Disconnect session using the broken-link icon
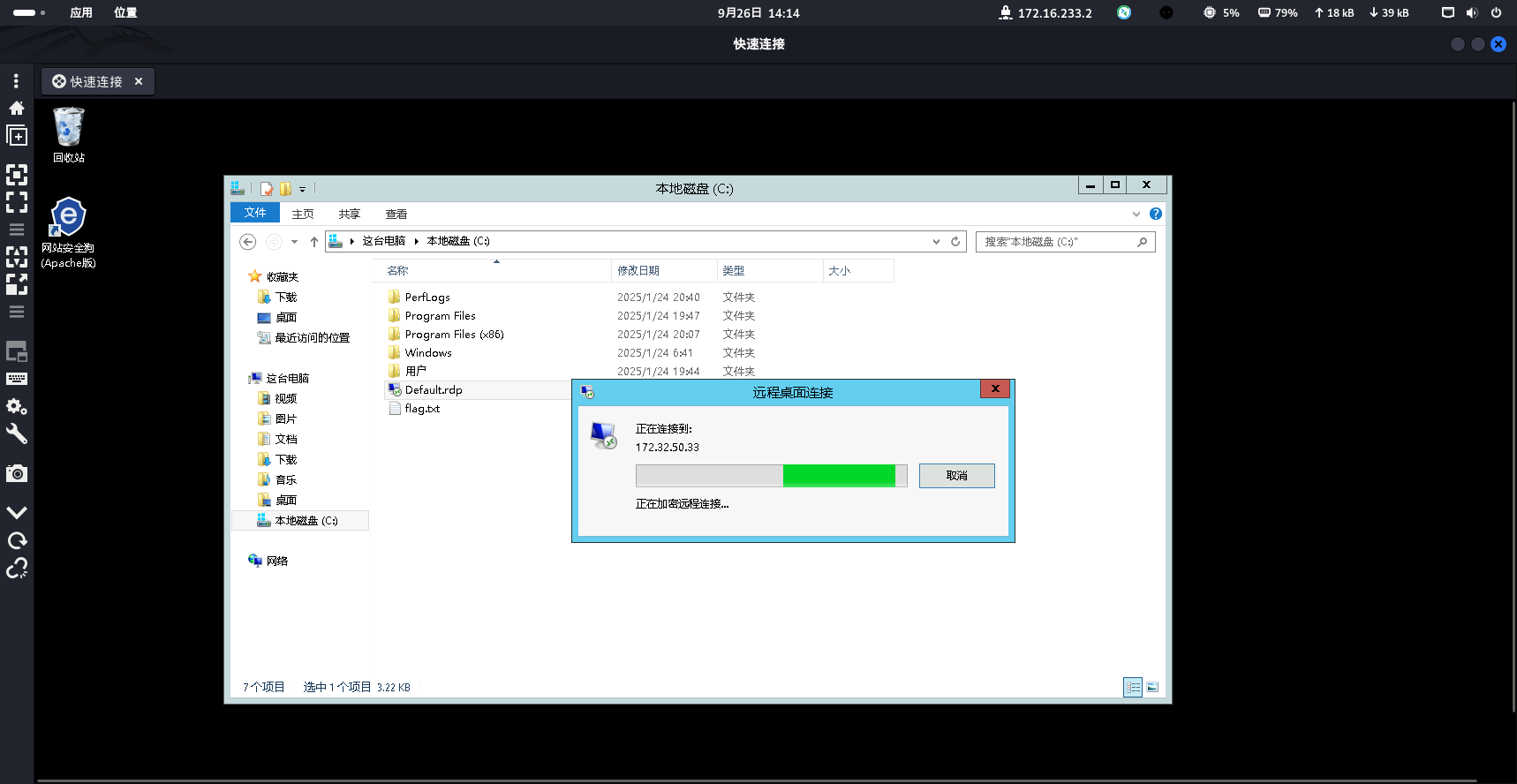This screenshot has height=784, width=1517. pos(17,568)
